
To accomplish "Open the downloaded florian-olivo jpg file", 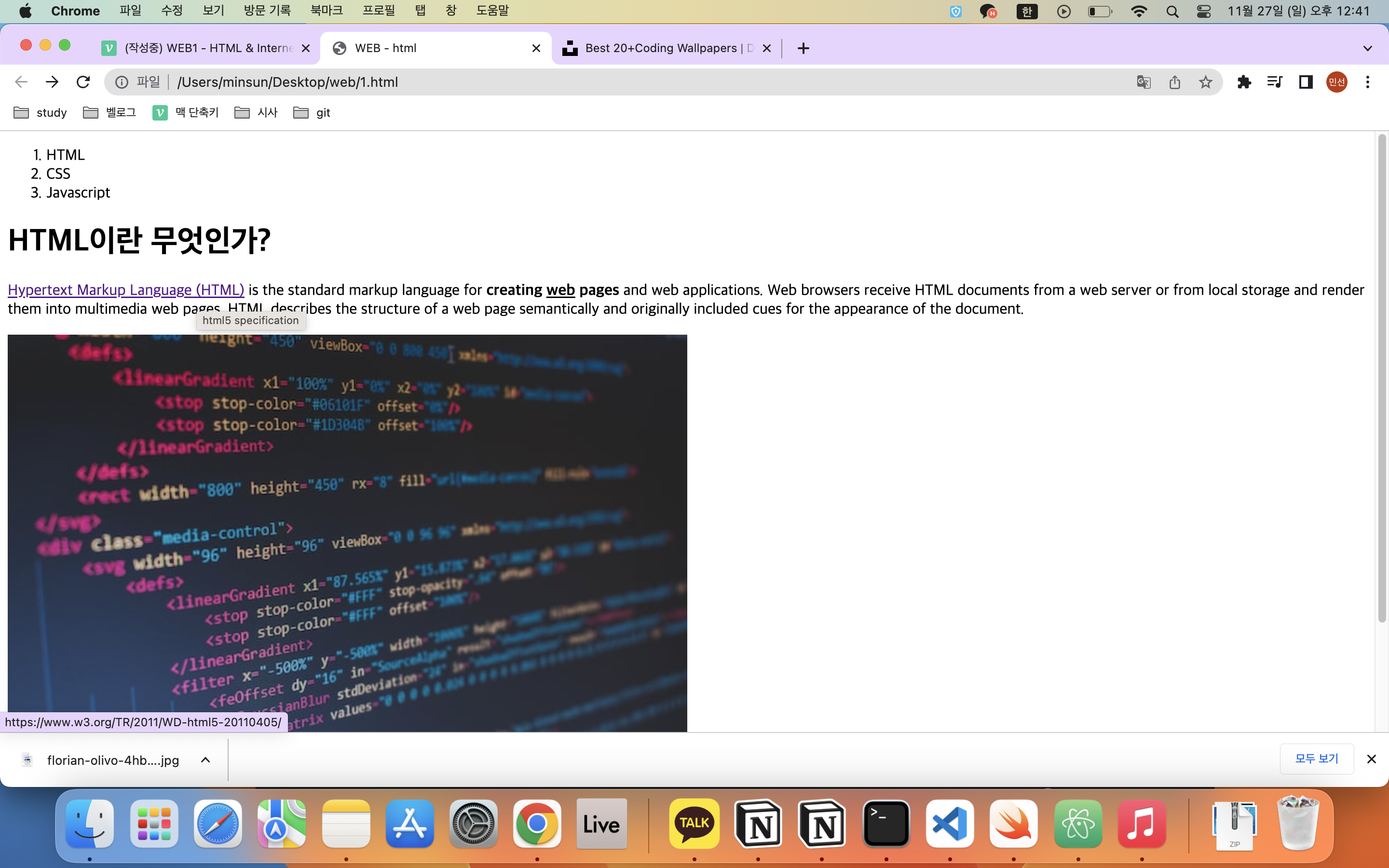I will click(100, 760).
